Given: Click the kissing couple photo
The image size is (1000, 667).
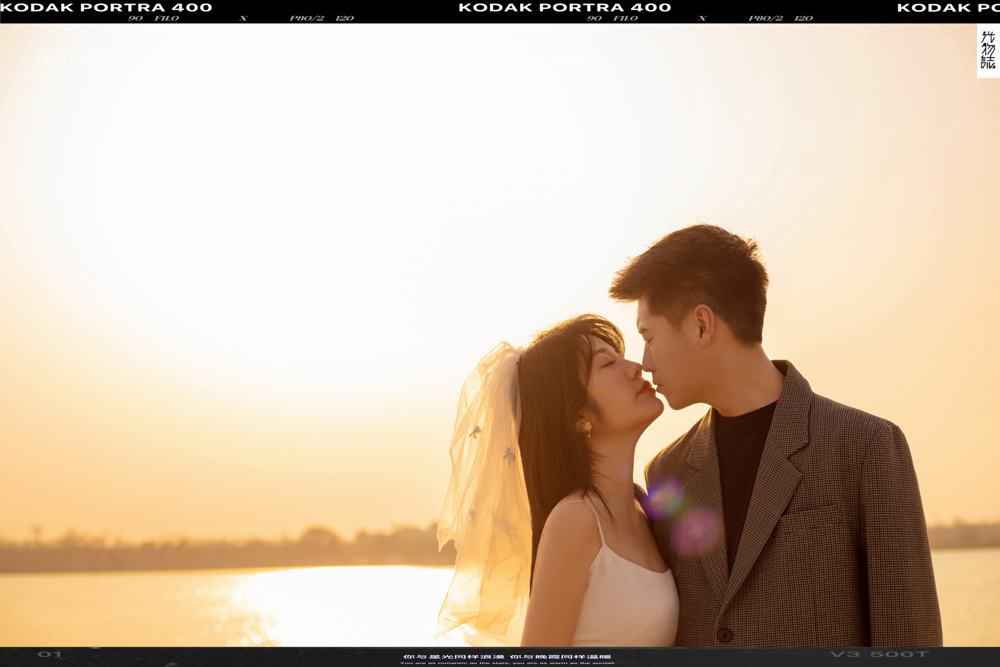Looking at the screenshot, I should pyautogui.click(x=500, y=335).
